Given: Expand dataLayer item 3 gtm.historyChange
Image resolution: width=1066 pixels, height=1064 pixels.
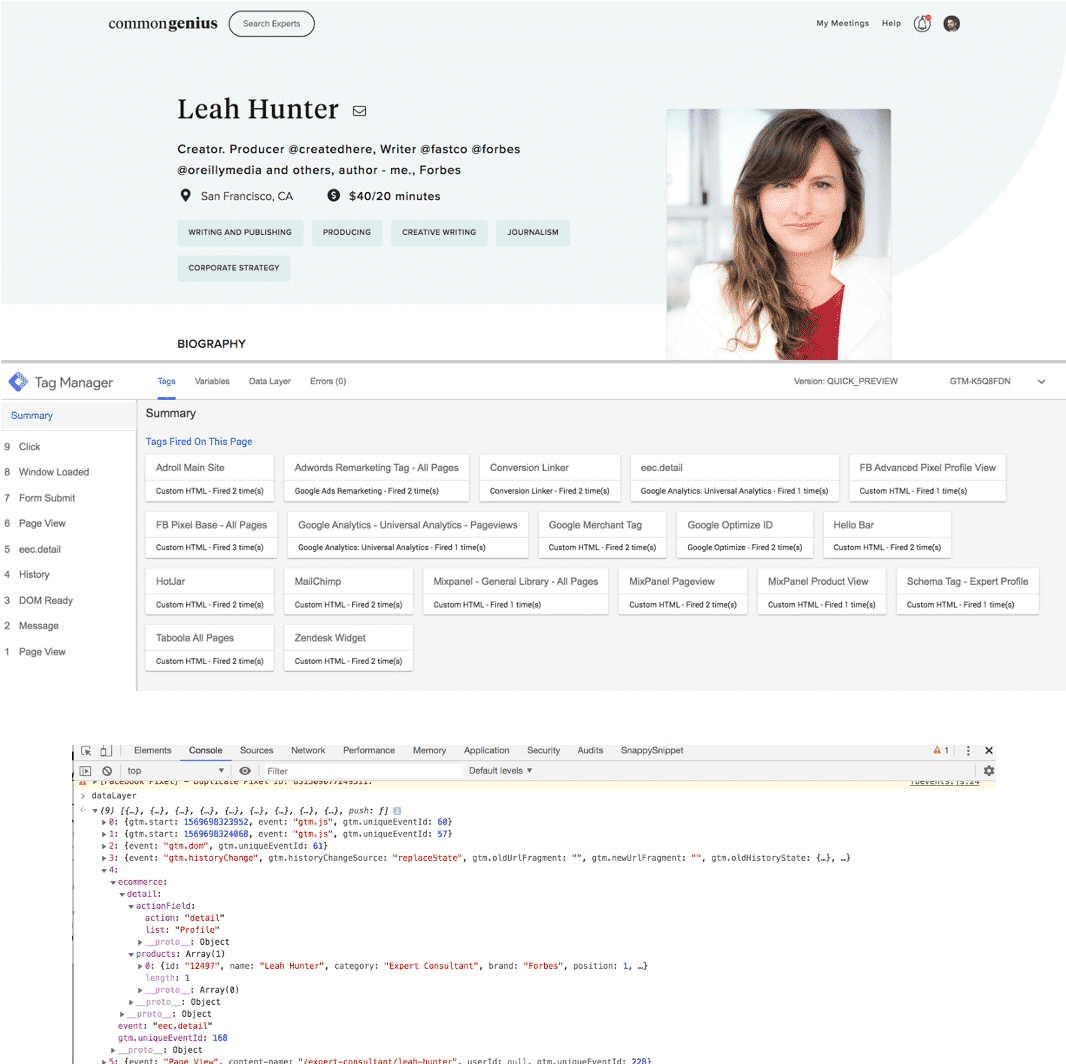Looking at the screenshot, I should tap(104, 859).
